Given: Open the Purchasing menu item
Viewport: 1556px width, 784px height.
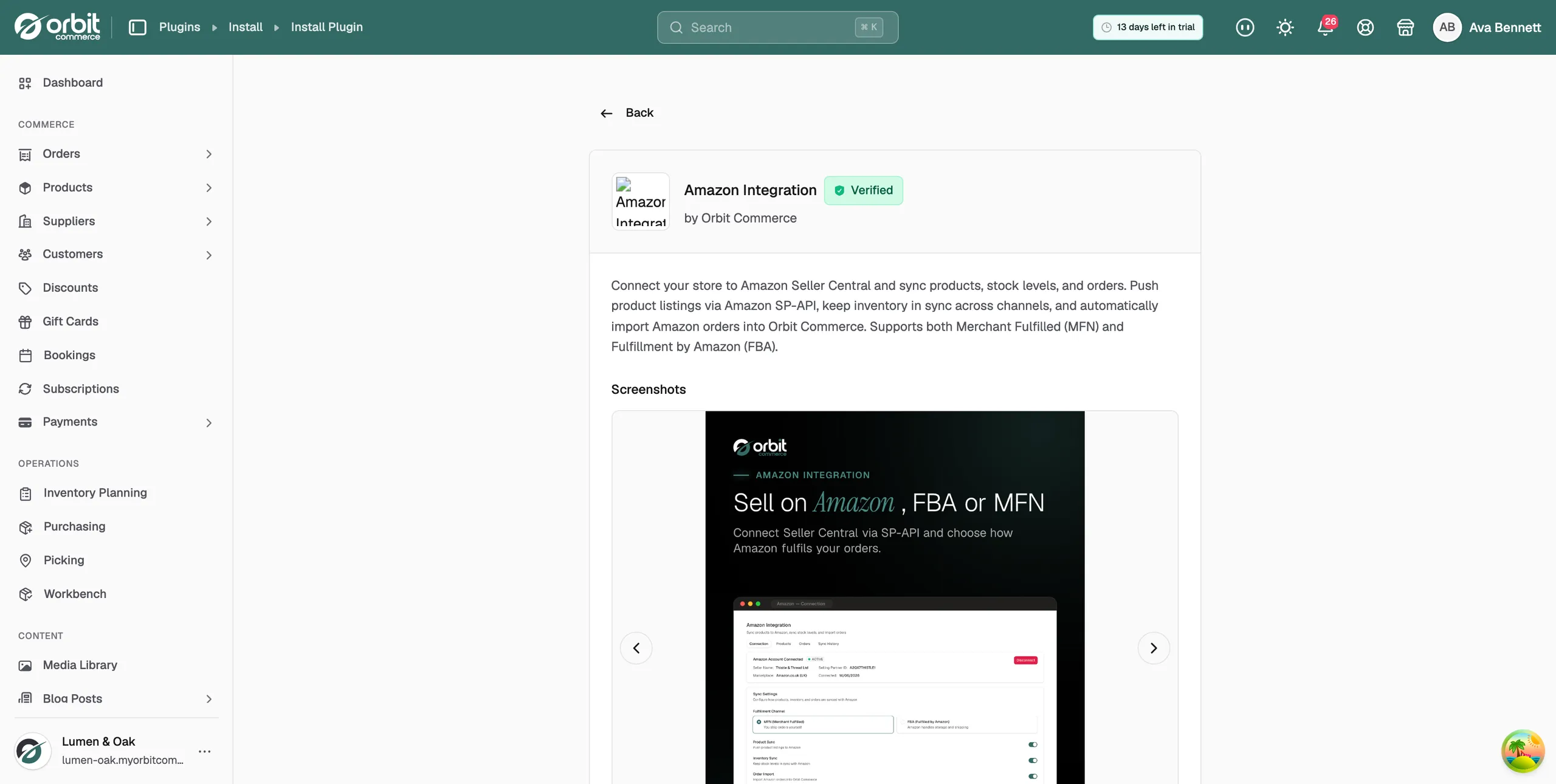Looking at the screenshot, I should [x=116, y=527].
